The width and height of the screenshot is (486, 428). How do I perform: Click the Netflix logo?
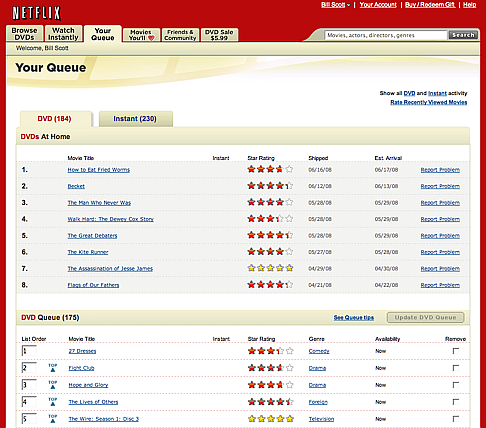click(x=36, y=13)
